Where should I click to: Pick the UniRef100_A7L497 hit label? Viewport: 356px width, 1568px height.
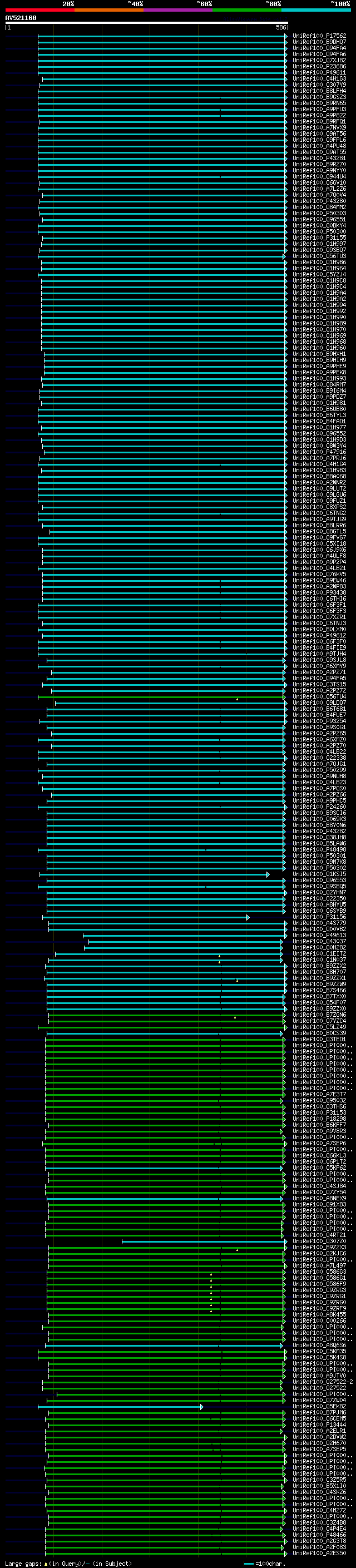(x=319, y=1265)
